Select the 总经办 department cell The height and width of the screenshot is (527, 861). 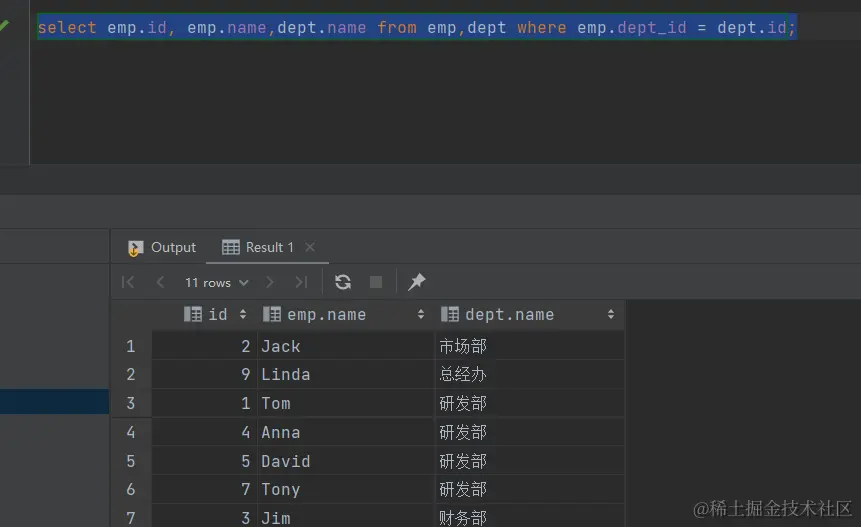pyautogui.click(x=530, y=374)
